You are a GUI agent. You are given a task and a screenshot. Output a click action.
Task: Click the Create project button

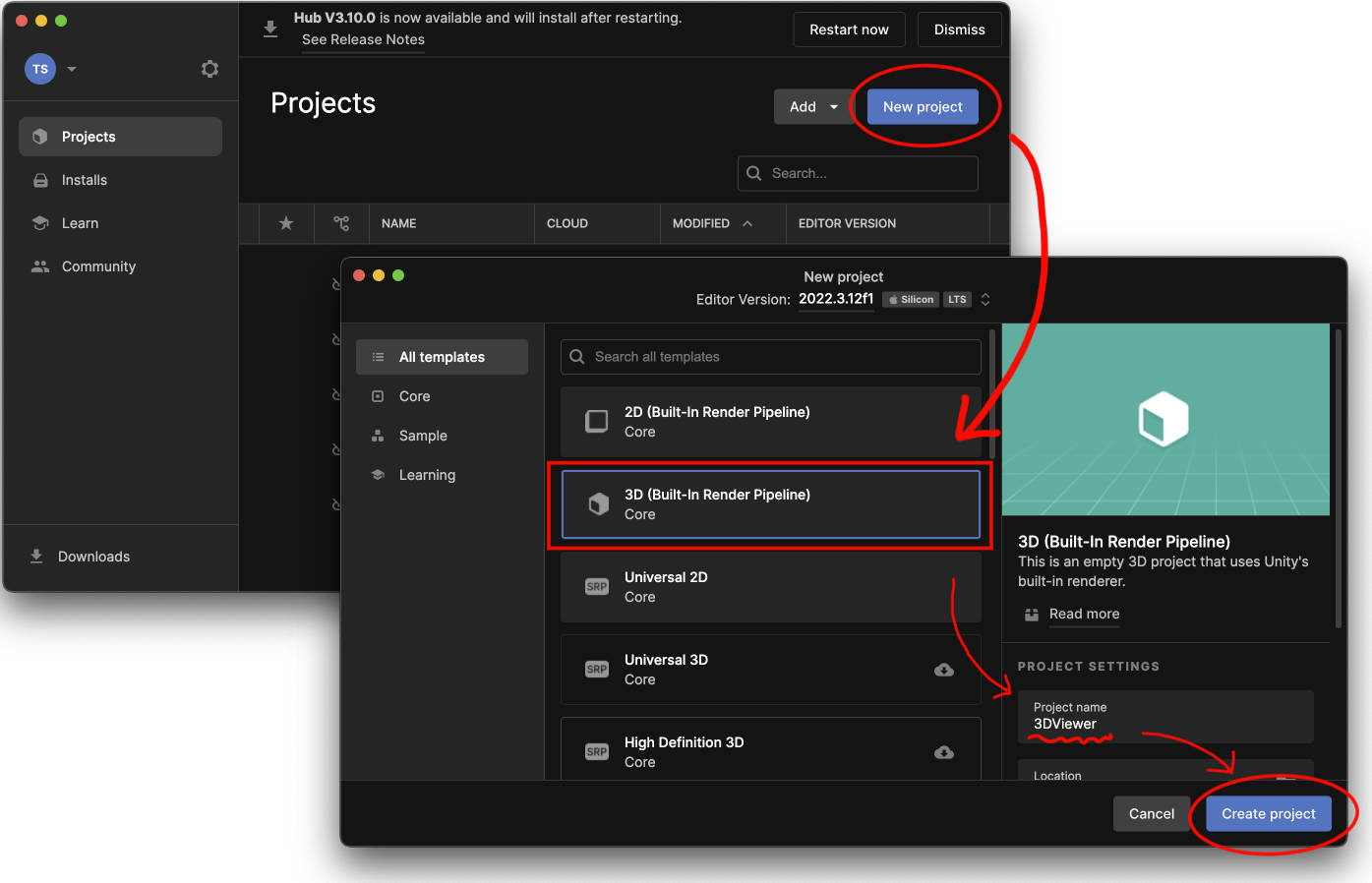coord(1268,814)
